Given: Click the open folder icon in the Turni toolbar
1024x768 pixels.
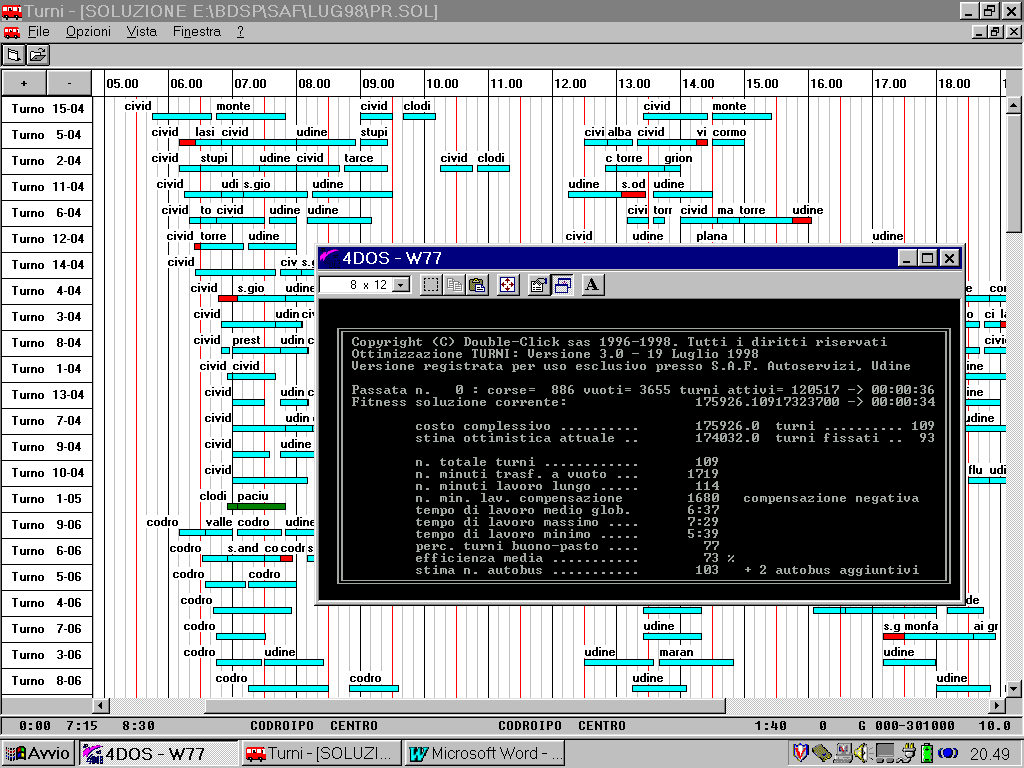Looking at the screenshot, I should pos(38,56).
